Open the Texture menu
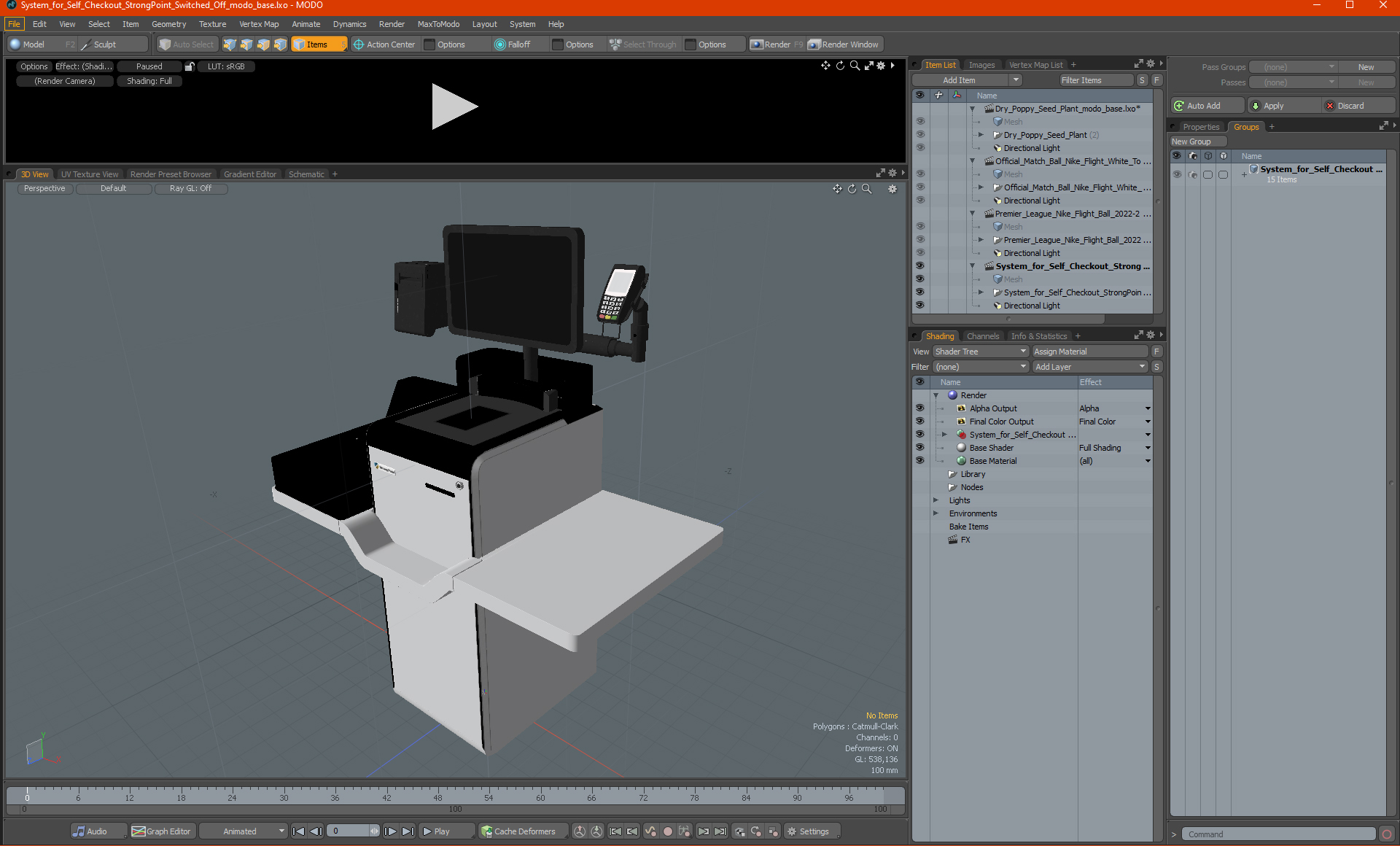 [212, 24]
